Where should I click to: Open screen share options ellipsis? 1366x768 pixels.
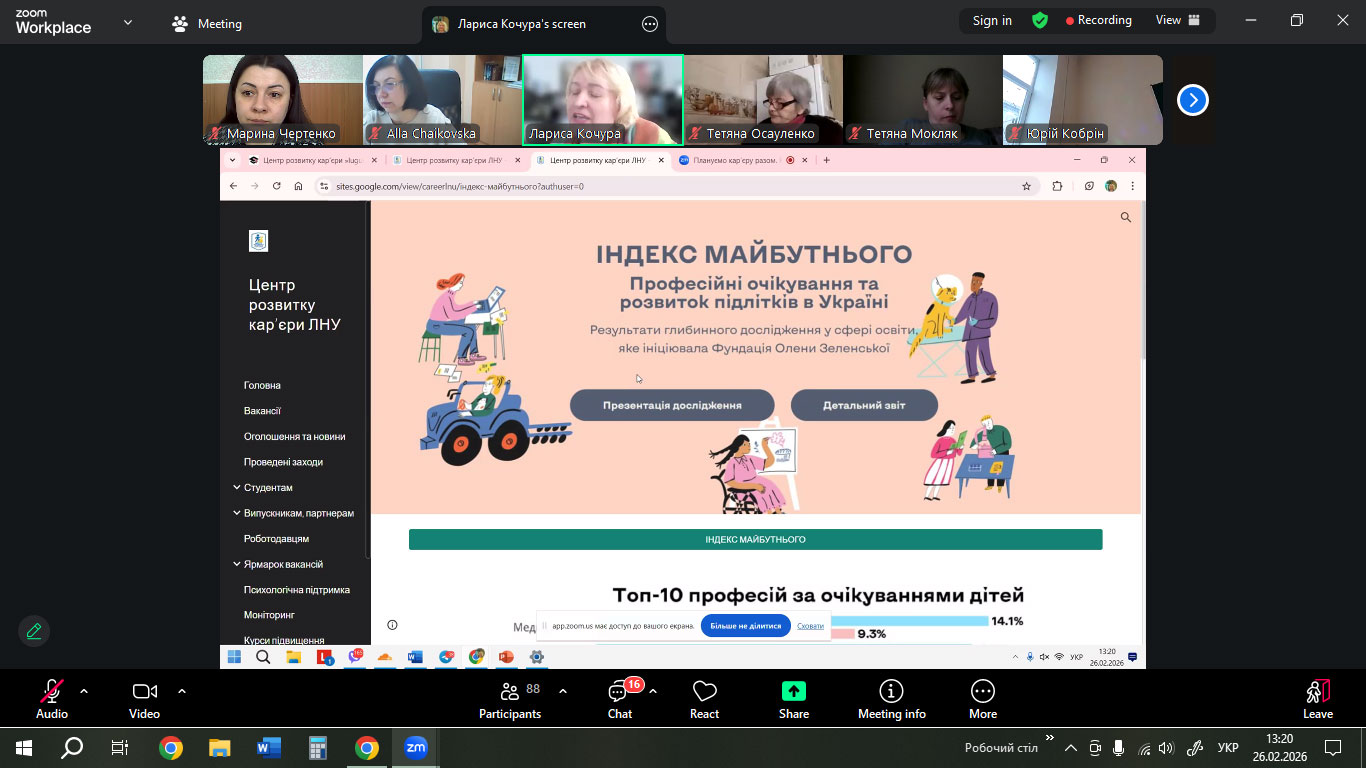coord(650,24)
